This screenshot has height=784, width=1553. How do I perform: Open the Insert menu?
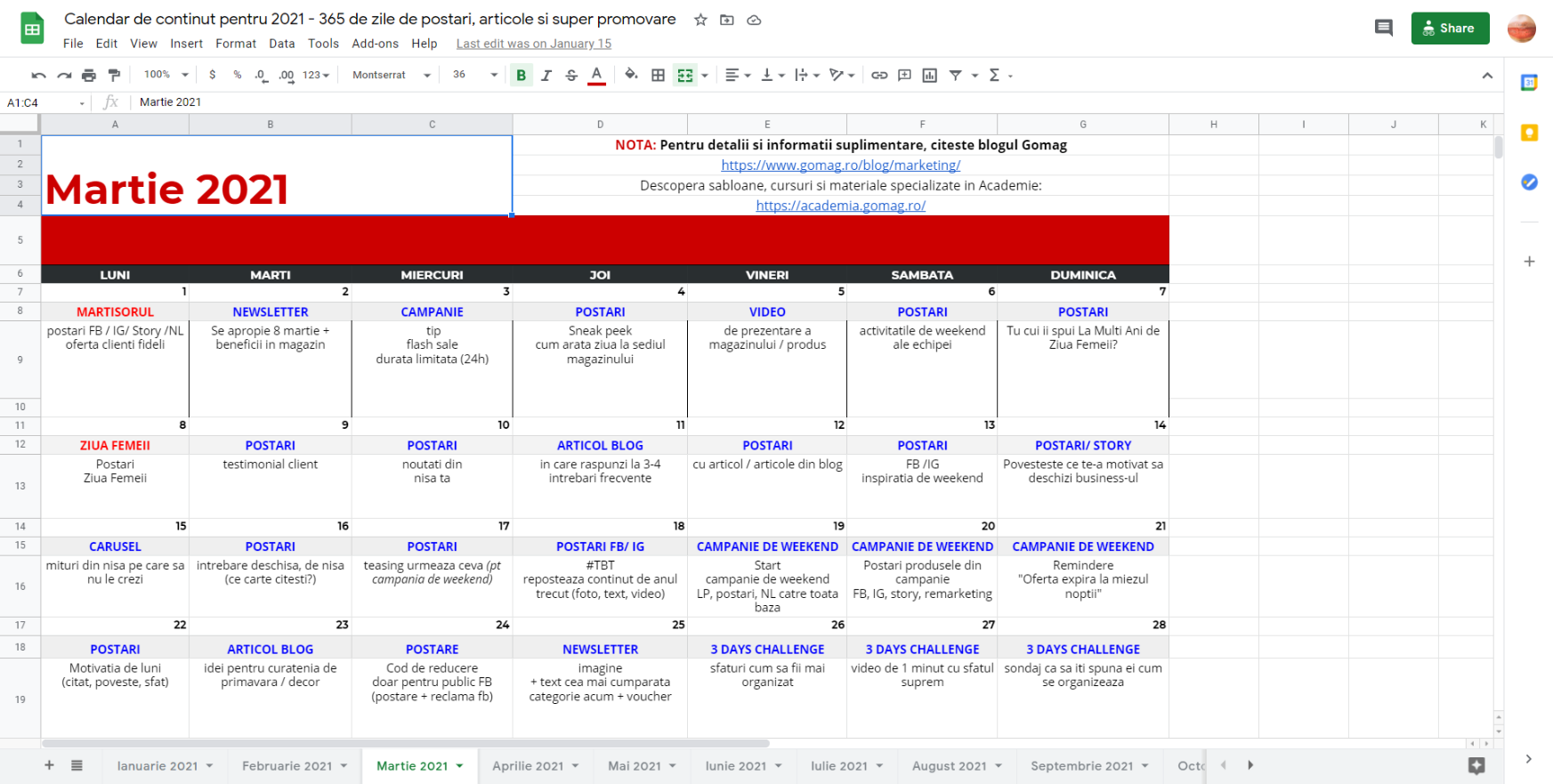tap(187, 44)
